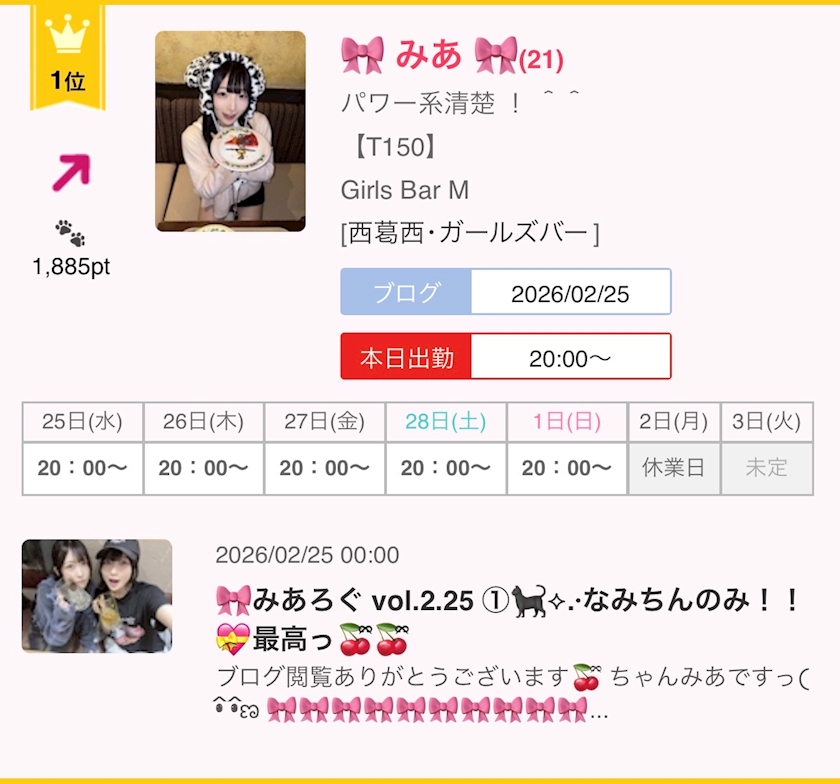Click the 西葛西・ガールズバー category link
Screen dimensions: 840x784
click(x=470, y=234)
